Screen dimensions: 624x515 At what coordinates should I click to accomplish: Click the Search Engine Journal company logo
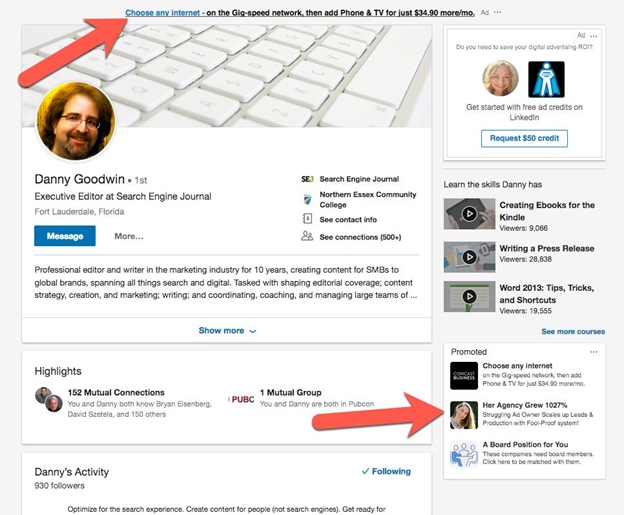pyautogui.click(x=307, y=179)
